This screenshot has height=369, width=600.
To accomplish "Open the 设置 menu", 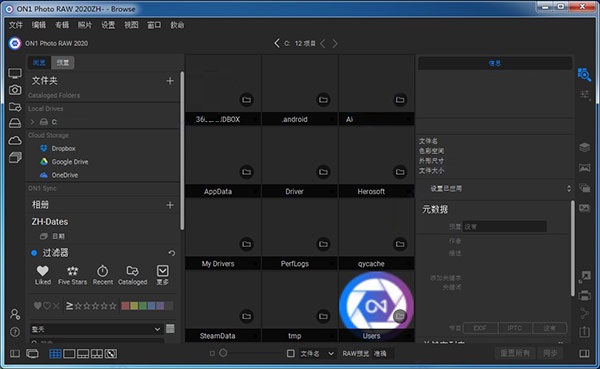I will coord(108,25).
